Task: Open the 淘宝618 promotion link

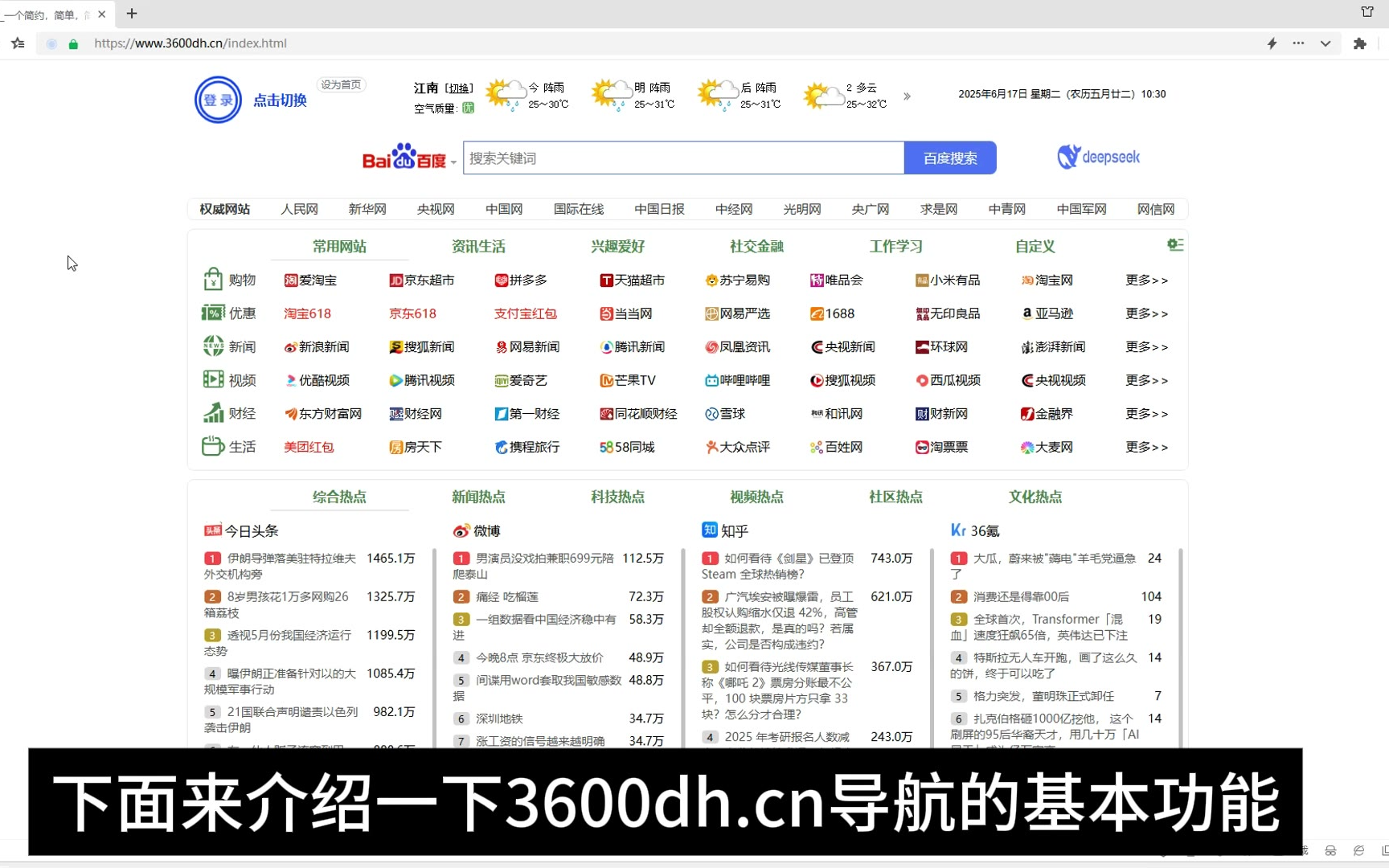Action: tap(307, 313)
